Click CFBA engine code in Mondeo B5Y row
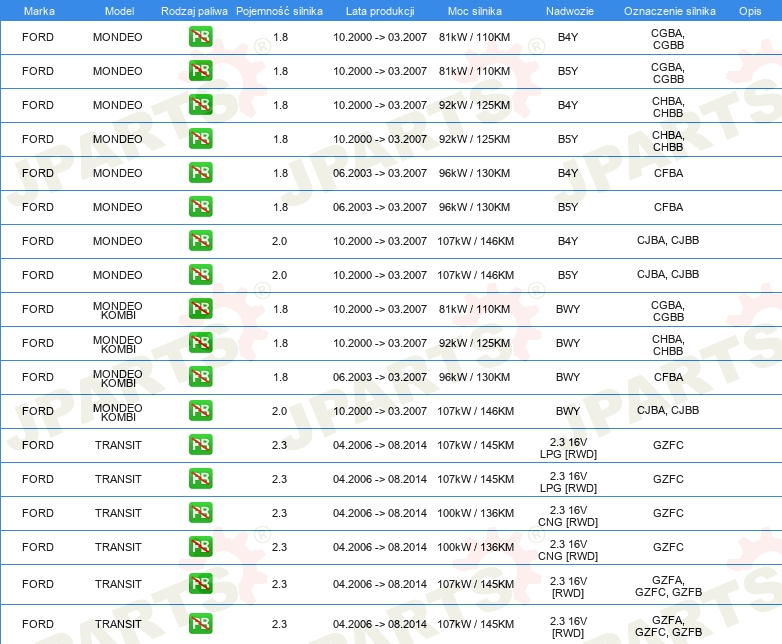Viewport: 782px width, 644px height. pyautogui.click(x=668, y=207)
